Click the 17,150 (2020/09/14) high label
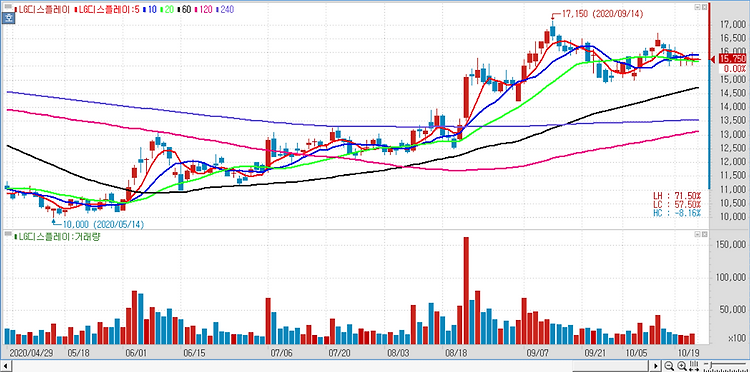 (x=603, y=14)
